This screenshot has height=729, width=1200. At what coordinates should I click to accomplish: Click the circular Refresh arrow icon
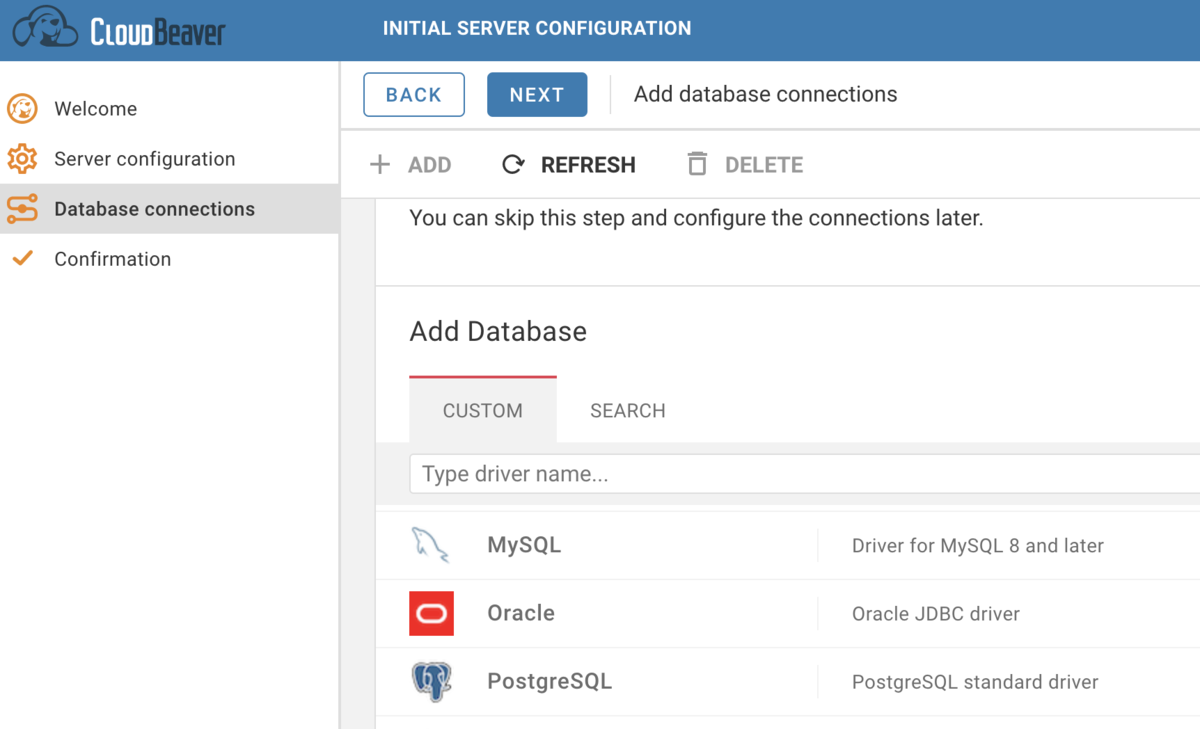pyautogui.click(x=513, y=165)
